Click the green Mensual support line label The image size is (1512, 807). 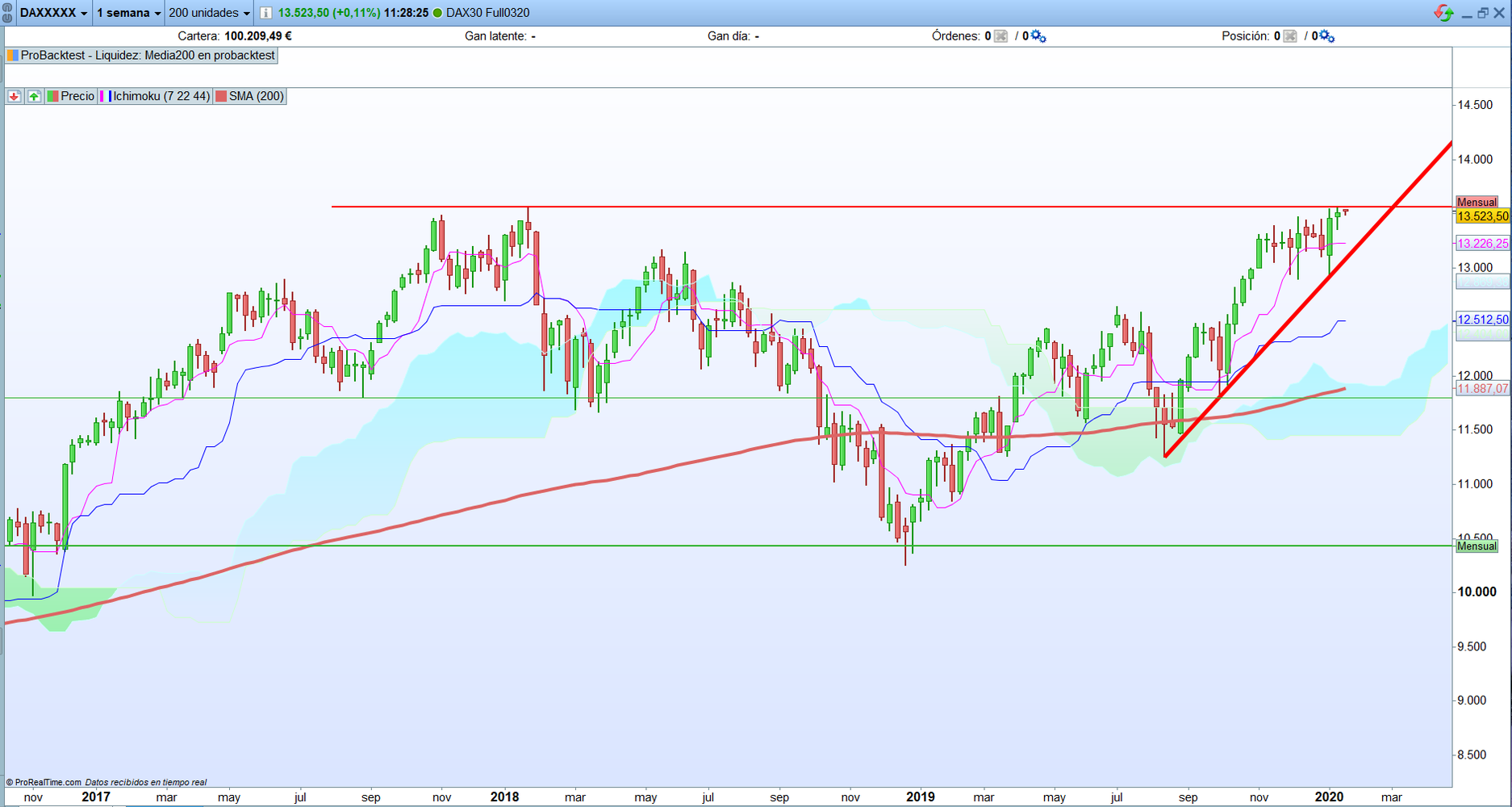coord(1476,546)
